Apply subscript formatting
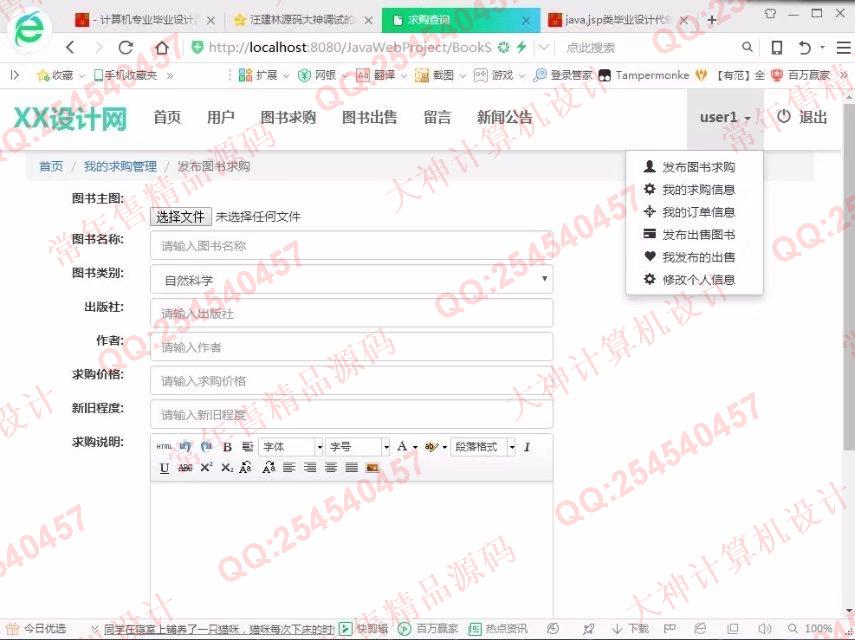The height and width of the screenshot is (640, 855). tap(227, 468)
